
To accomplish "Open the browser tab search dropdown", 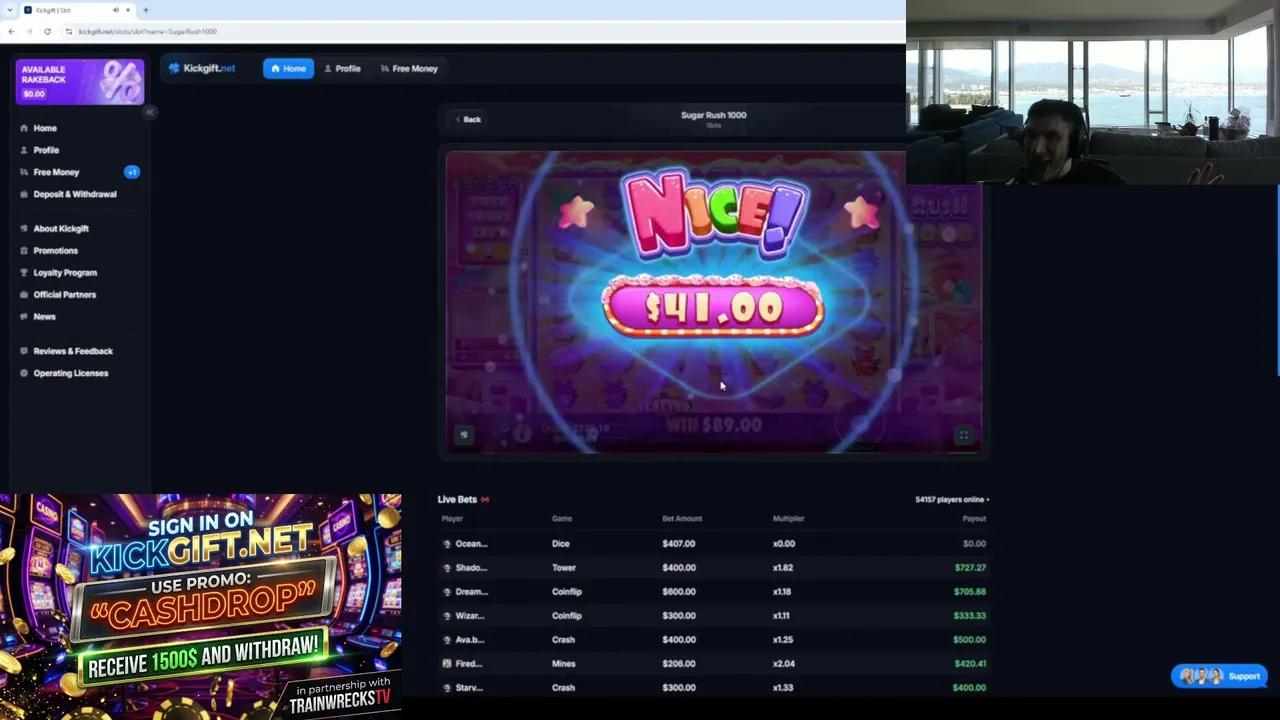I will (10, 10).
